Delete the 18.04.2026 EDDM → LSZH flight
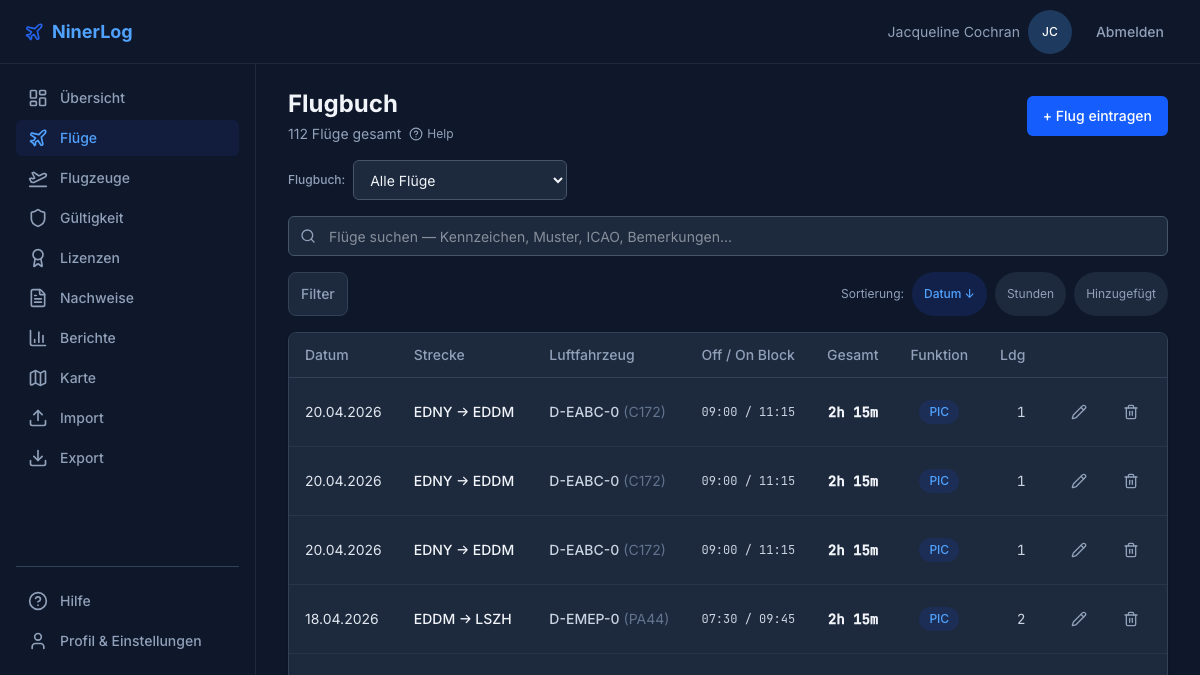Viewport: 1200px width, 675px height. click(1131, 619)
